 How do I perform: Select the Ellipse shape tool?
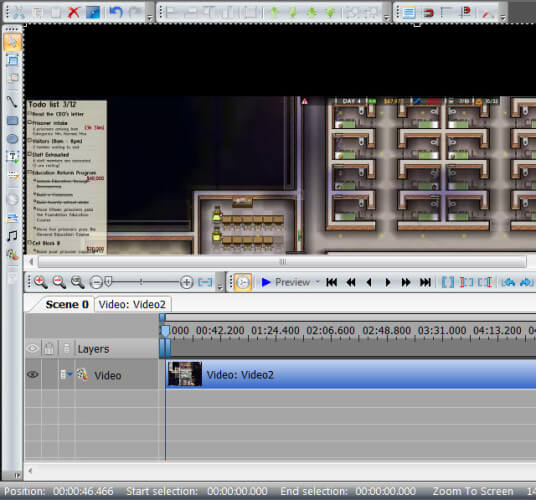(x=12, y=139)
